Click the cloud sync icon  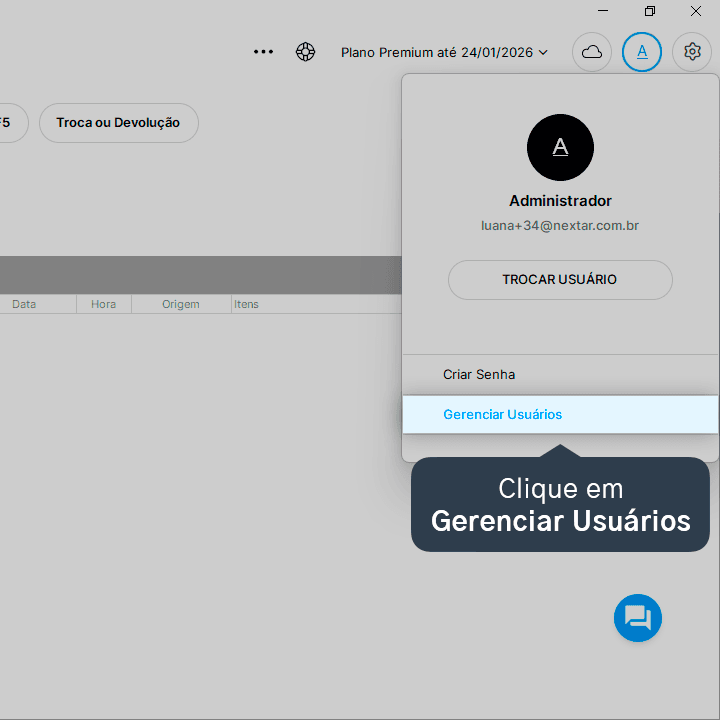[x=591, y=52]
